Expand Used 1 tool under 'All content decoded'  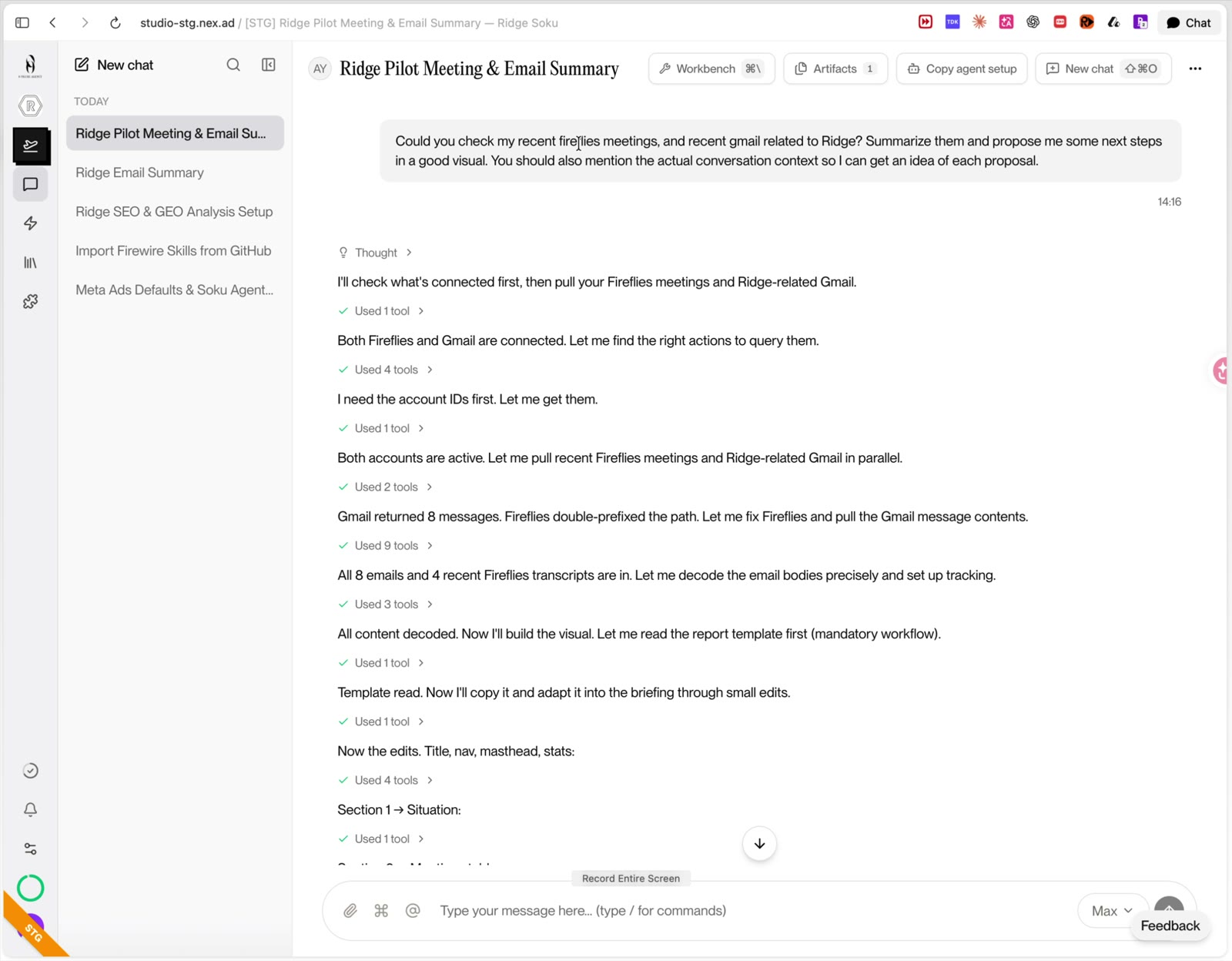381,663
